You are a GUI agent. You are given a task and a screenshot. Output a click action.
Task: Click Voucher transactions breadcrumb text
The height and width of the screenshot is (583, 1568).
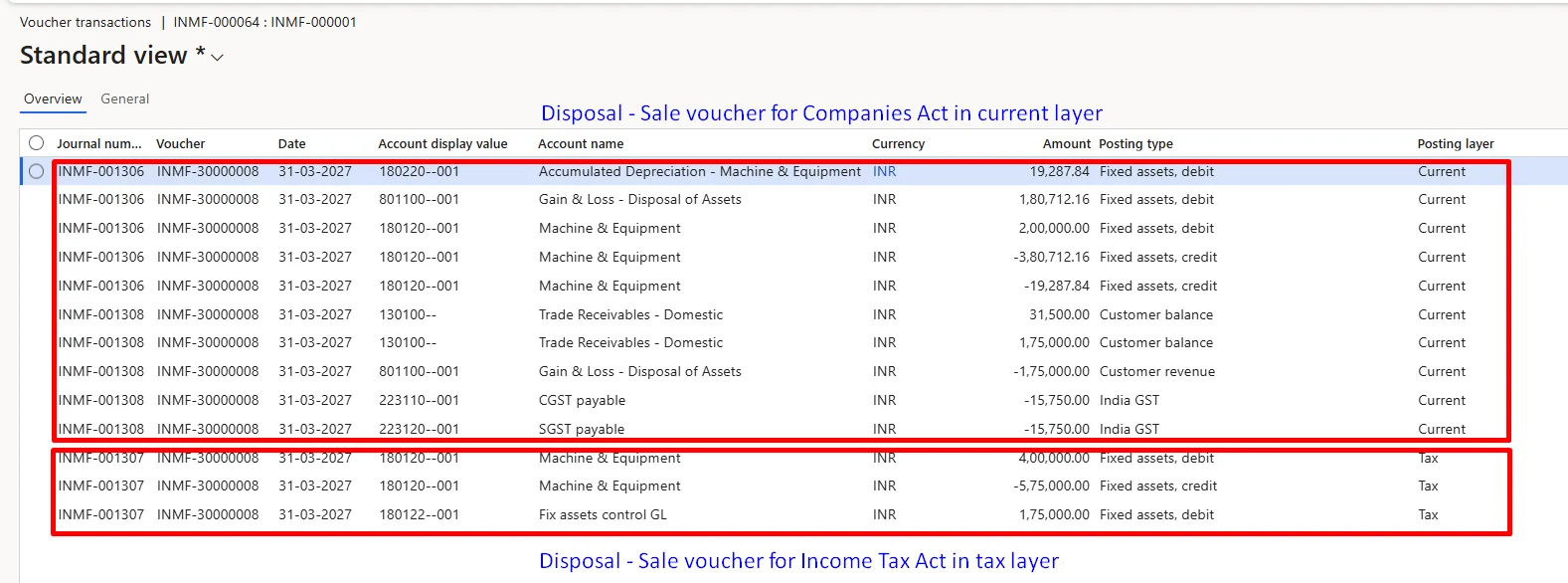(x=86, y=22)
